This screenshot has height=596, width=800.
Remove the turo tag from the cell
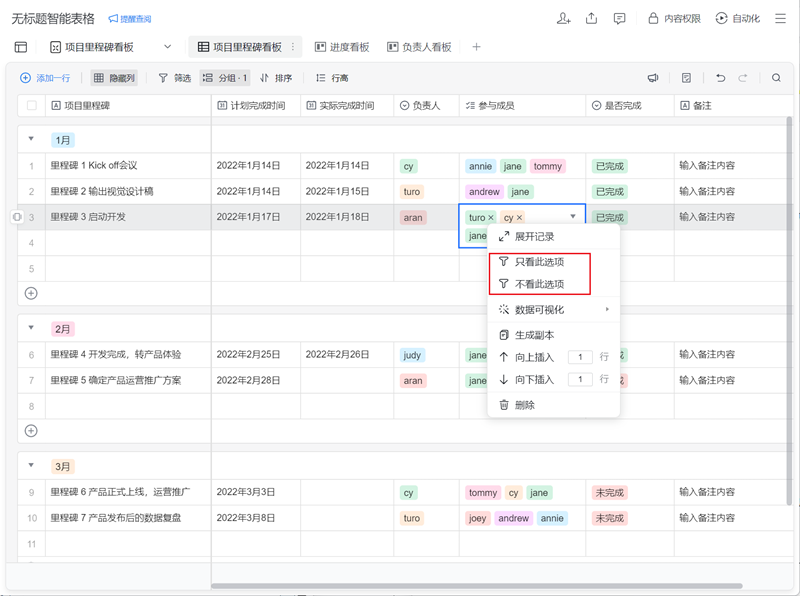[x=491, y=218]
